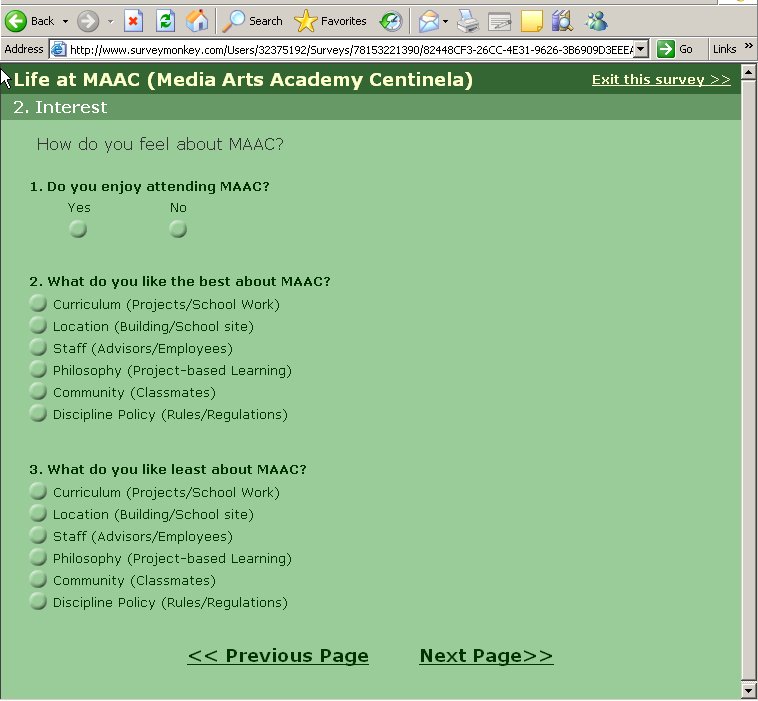Screen dimensions: 758x701
Task: Click the green Back arrow button
Action: [15, 21]
